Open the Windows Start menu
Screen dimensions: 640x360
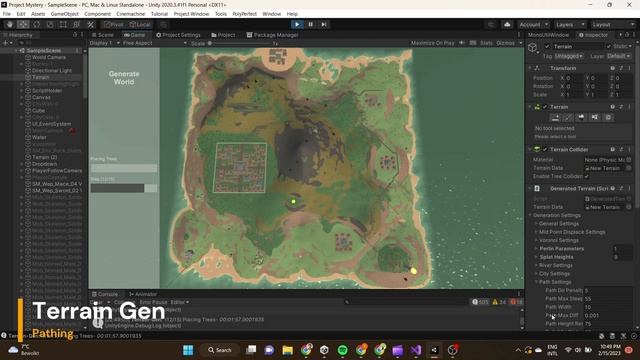[188, 350]
